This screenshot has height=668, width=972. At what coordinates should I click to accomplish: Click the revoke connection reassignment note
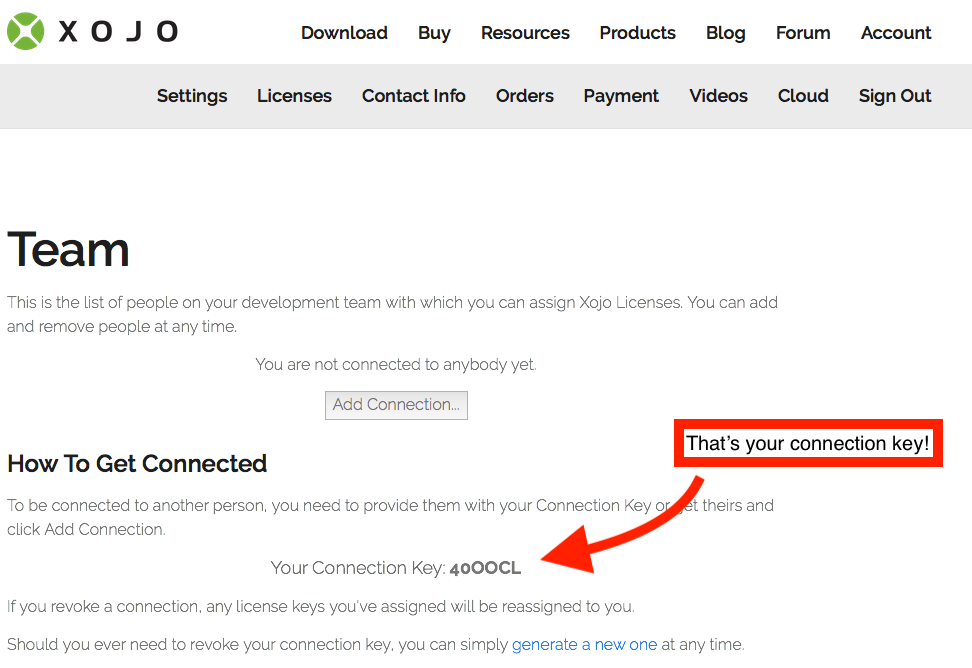[x=320, y=606]
